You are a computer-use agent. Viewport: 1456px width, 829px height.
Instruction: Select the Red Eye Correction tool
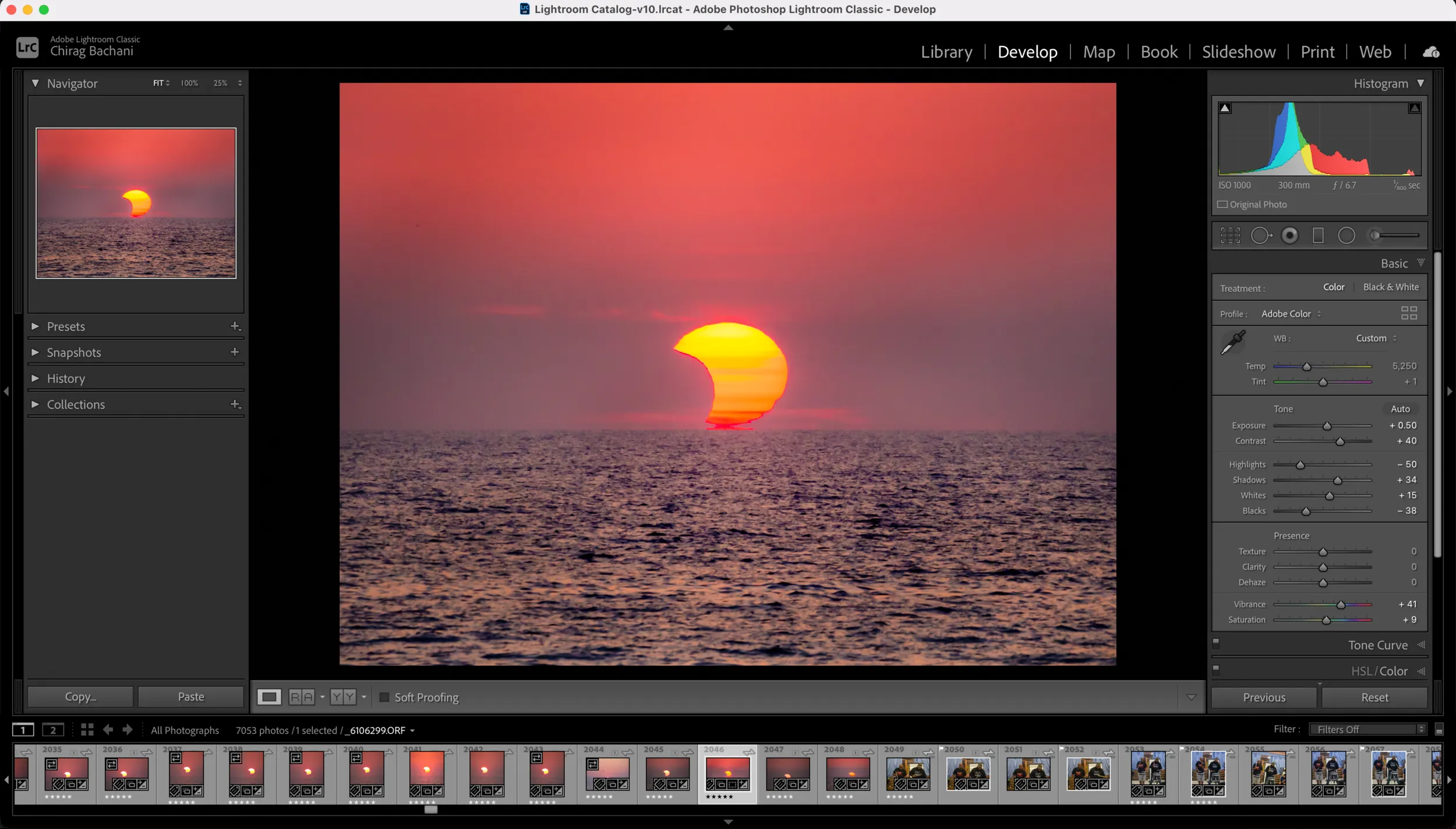1289,235
